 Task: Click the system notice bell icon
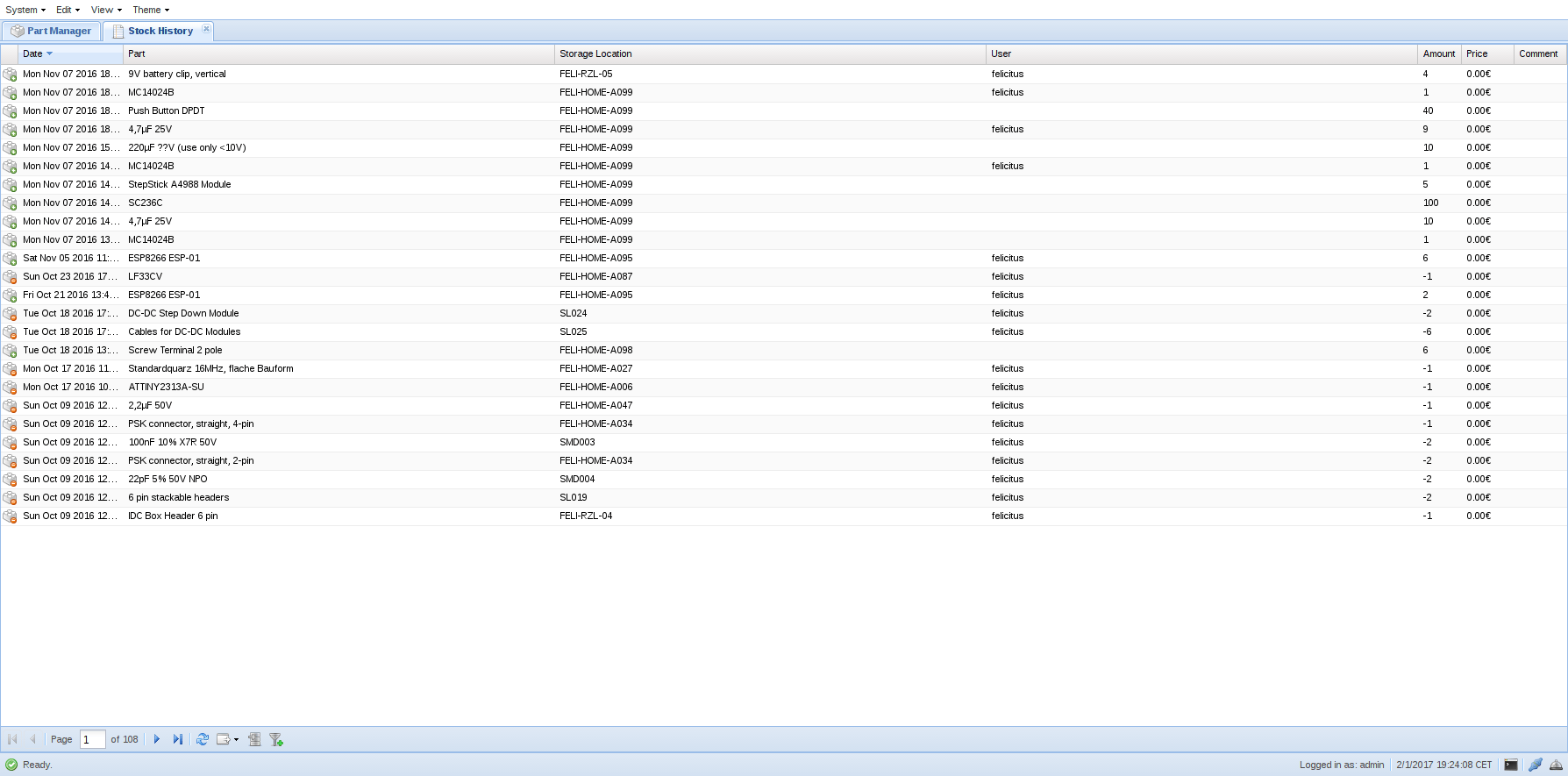1556,765
